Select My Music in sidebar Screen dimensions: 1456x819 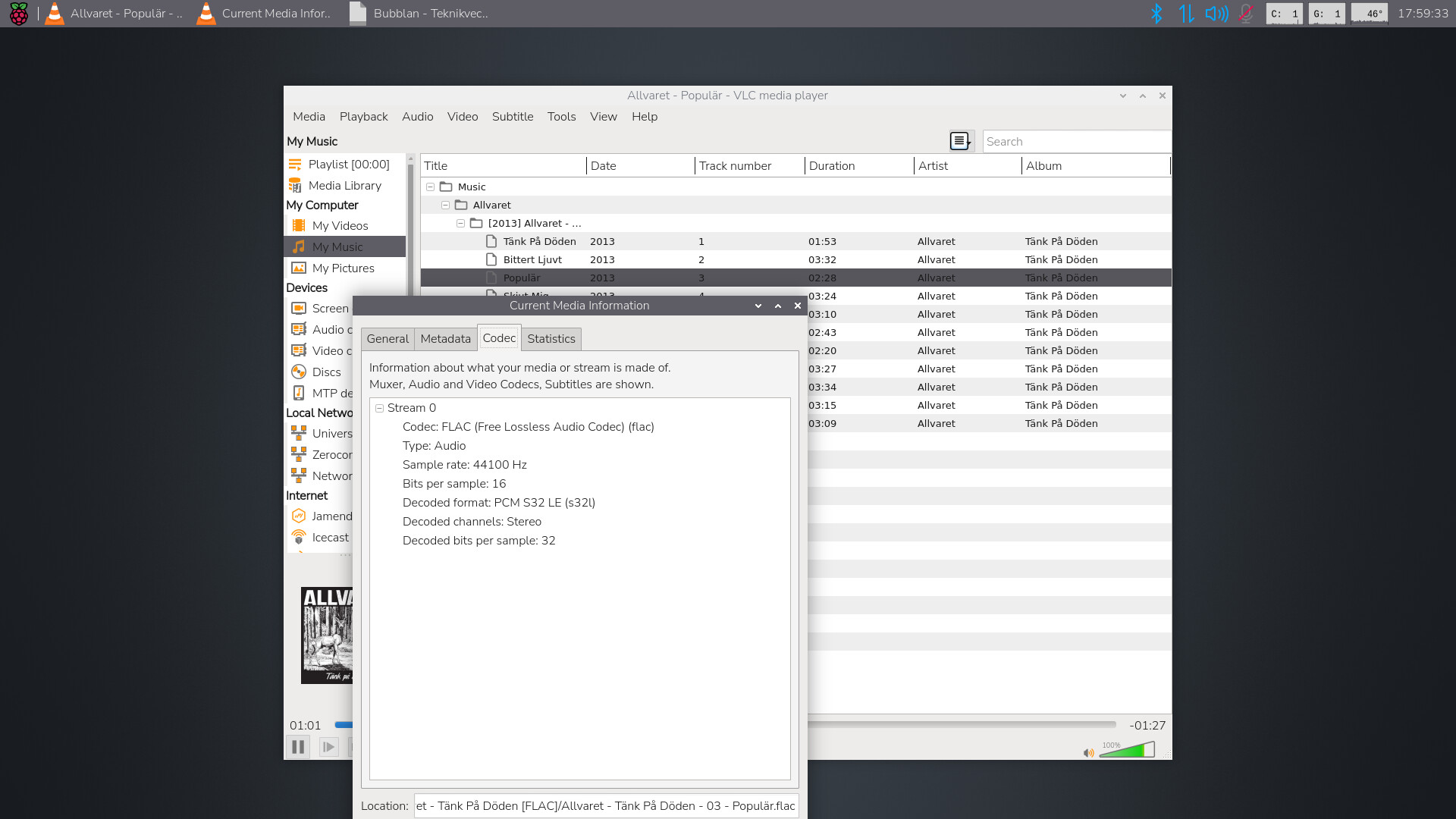345,247
